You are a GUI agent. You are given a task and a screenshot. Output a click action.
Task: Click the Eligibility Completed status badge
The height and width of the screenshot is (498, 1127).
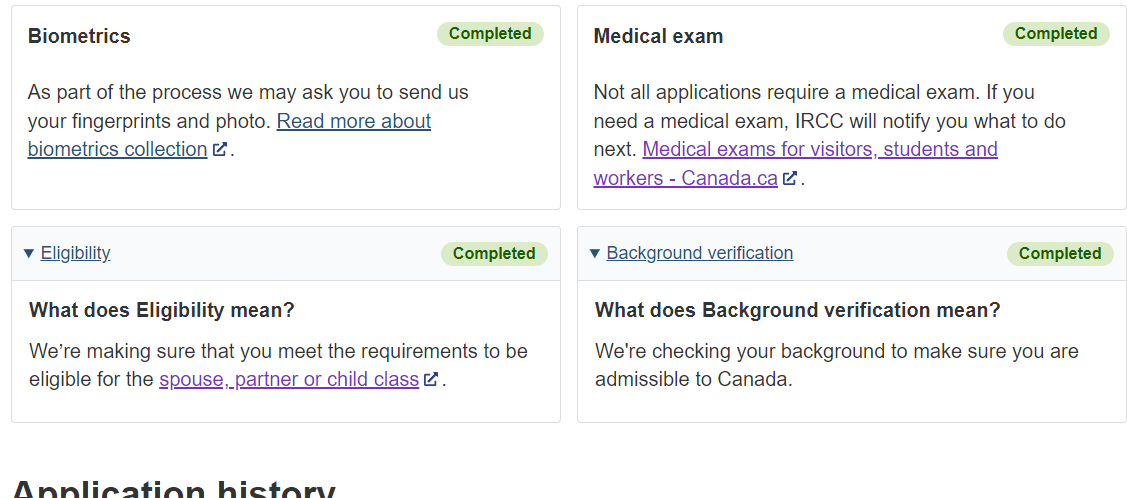(x=494, y=254)
